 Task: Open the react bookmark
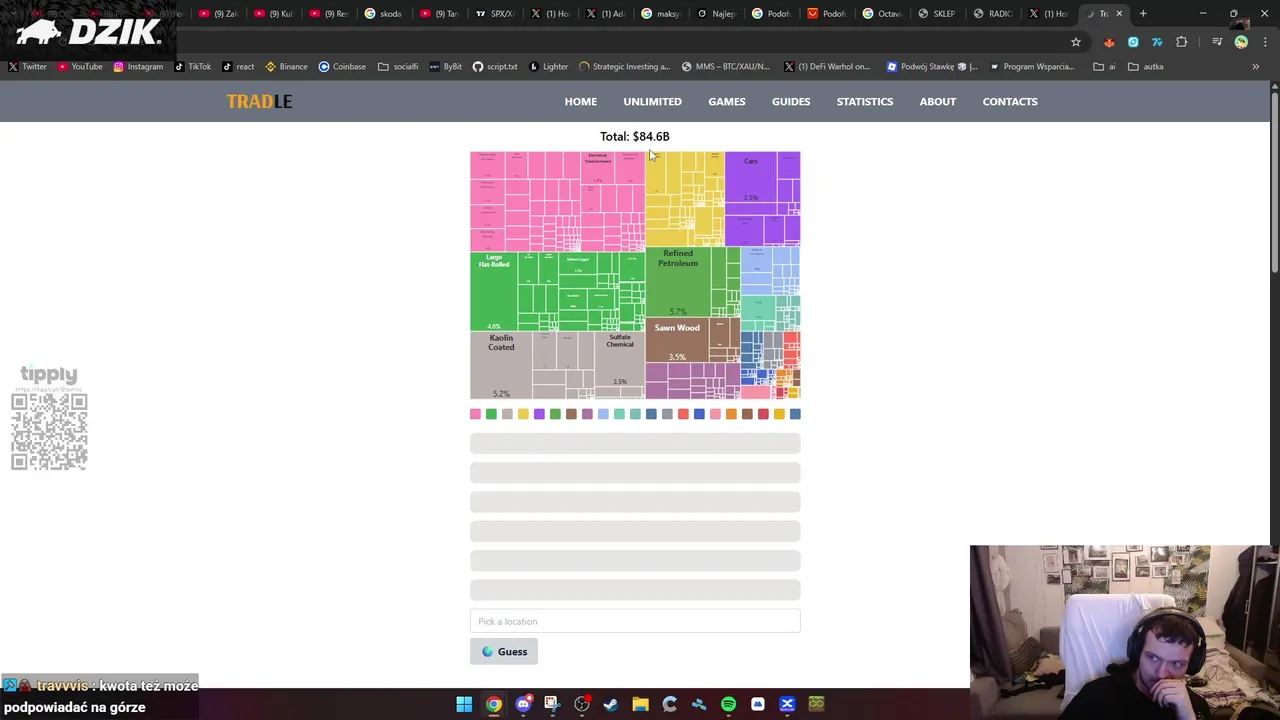(x=238, y=67)
